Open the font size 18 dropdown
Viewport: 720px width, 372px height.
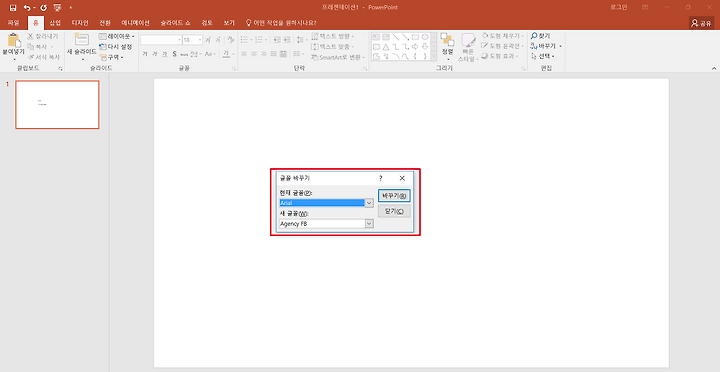click(x=200, y=40)
